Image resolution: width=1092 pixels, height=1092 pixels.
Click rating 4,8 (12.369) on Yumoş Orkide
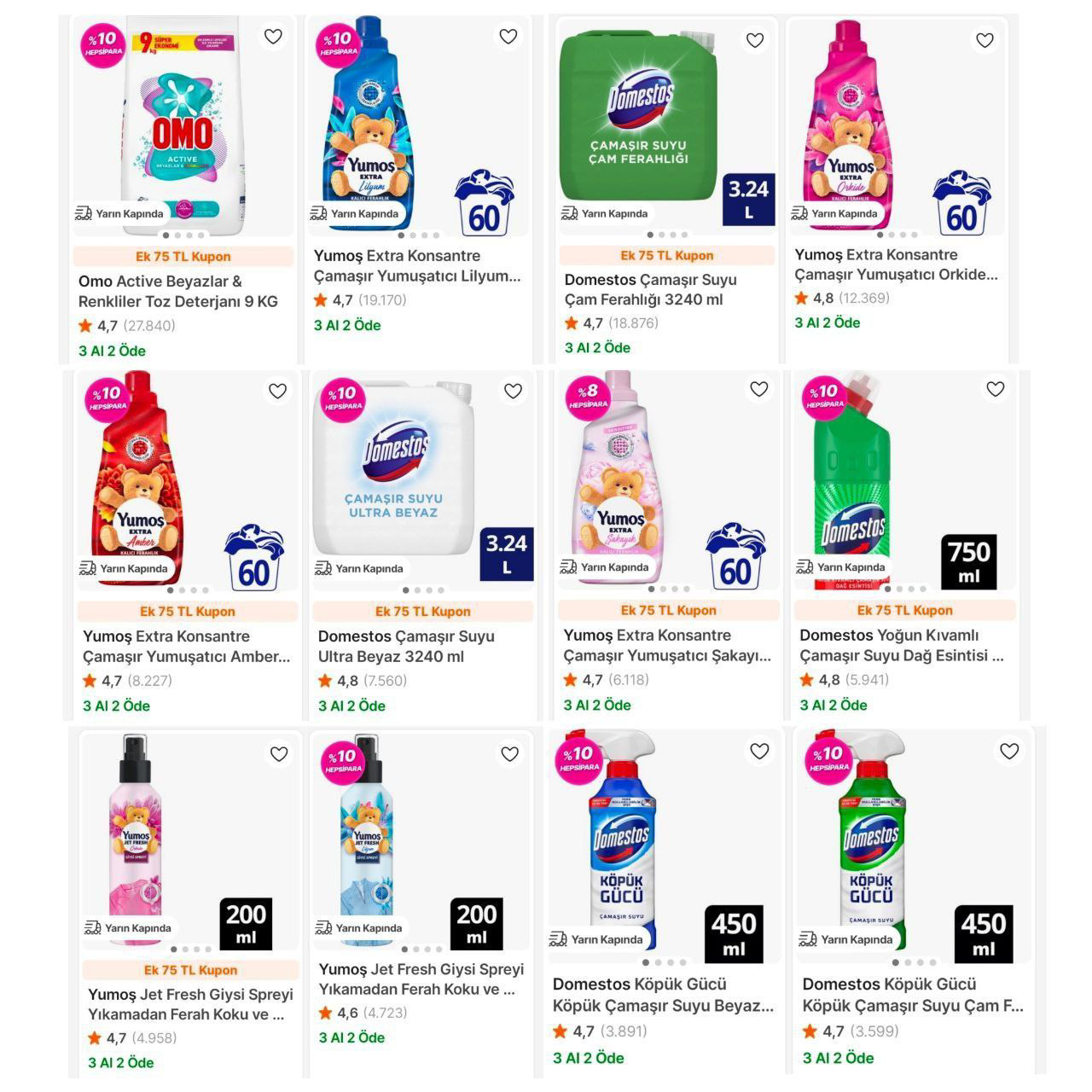[x=842, y=298]
